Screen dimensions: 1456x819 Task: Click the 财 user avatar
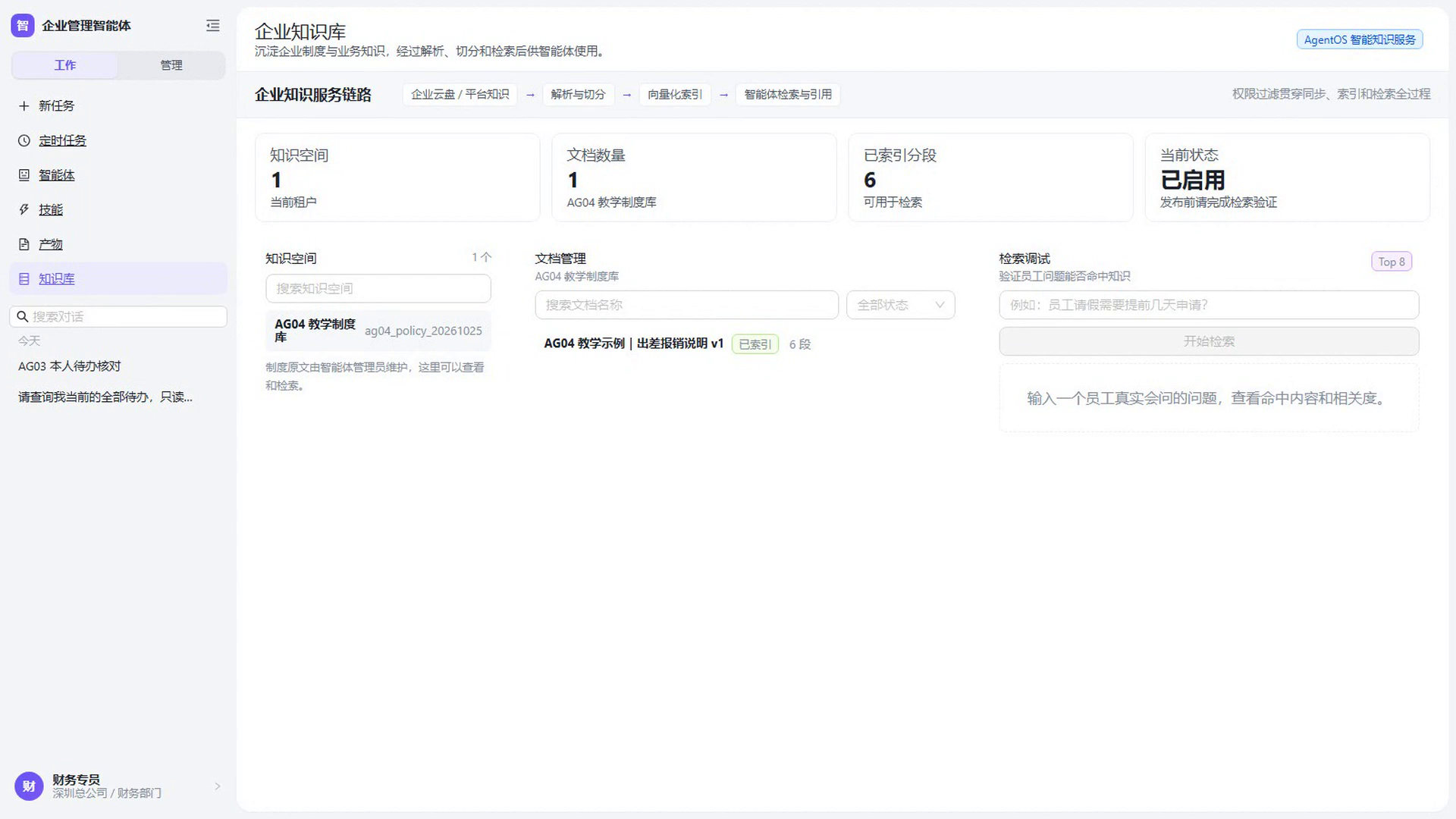click(x=29, y=786)
